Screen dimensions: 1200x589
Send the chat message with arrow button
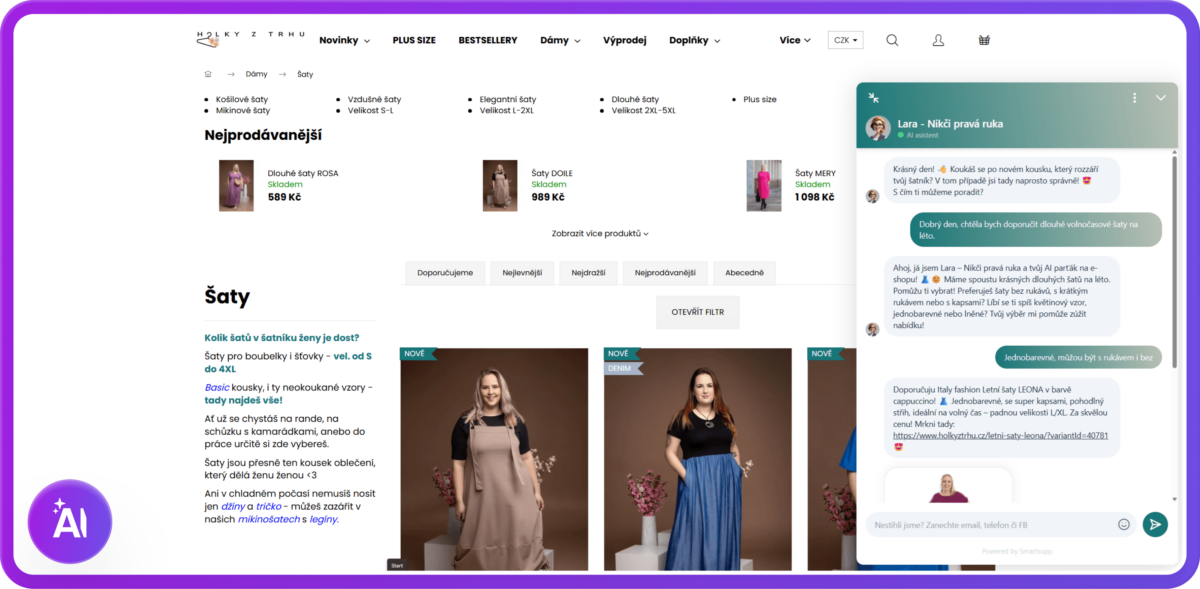[x=1155, y=524]
